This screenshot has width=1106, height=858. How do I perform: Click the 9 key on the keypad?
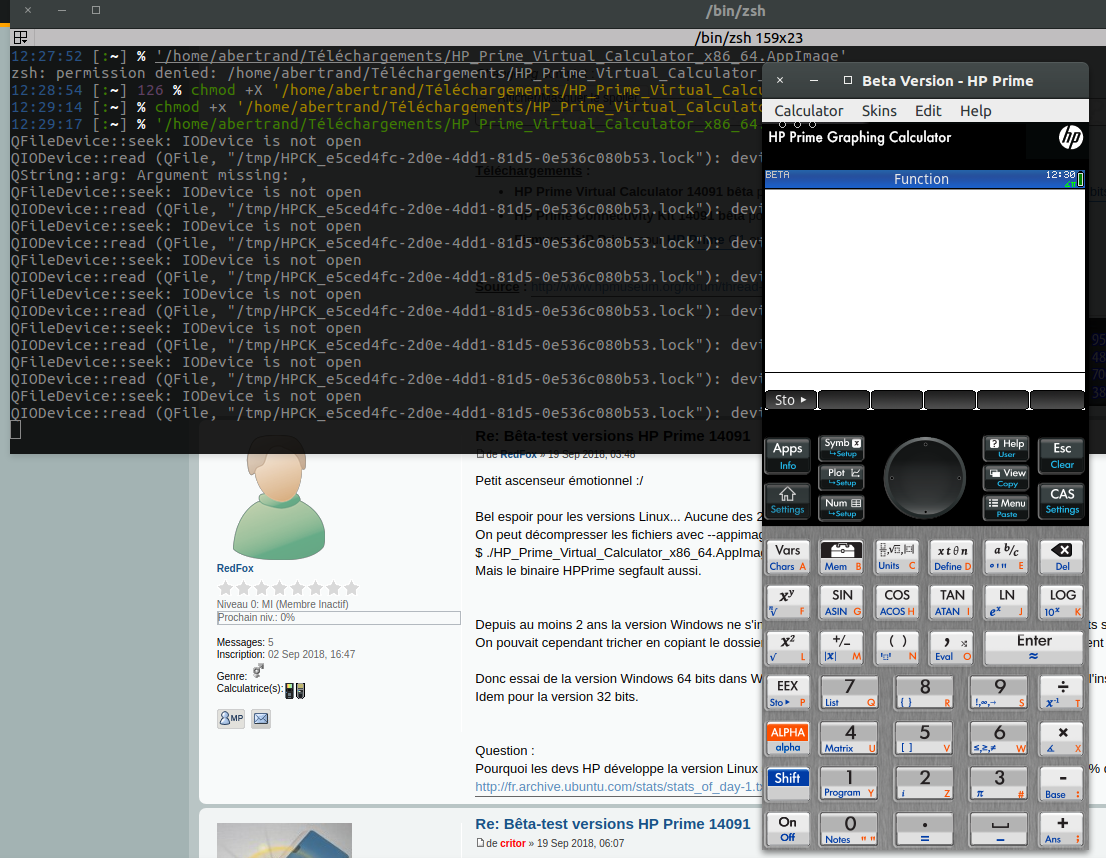(x=999, y=693)
